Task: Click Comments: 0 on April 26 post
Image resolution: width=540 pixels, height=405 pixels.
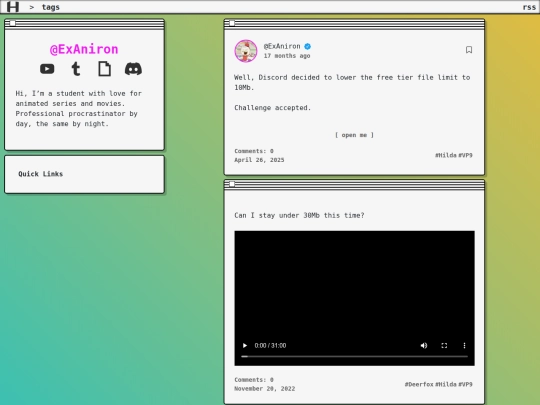Action: click(254, 151)
